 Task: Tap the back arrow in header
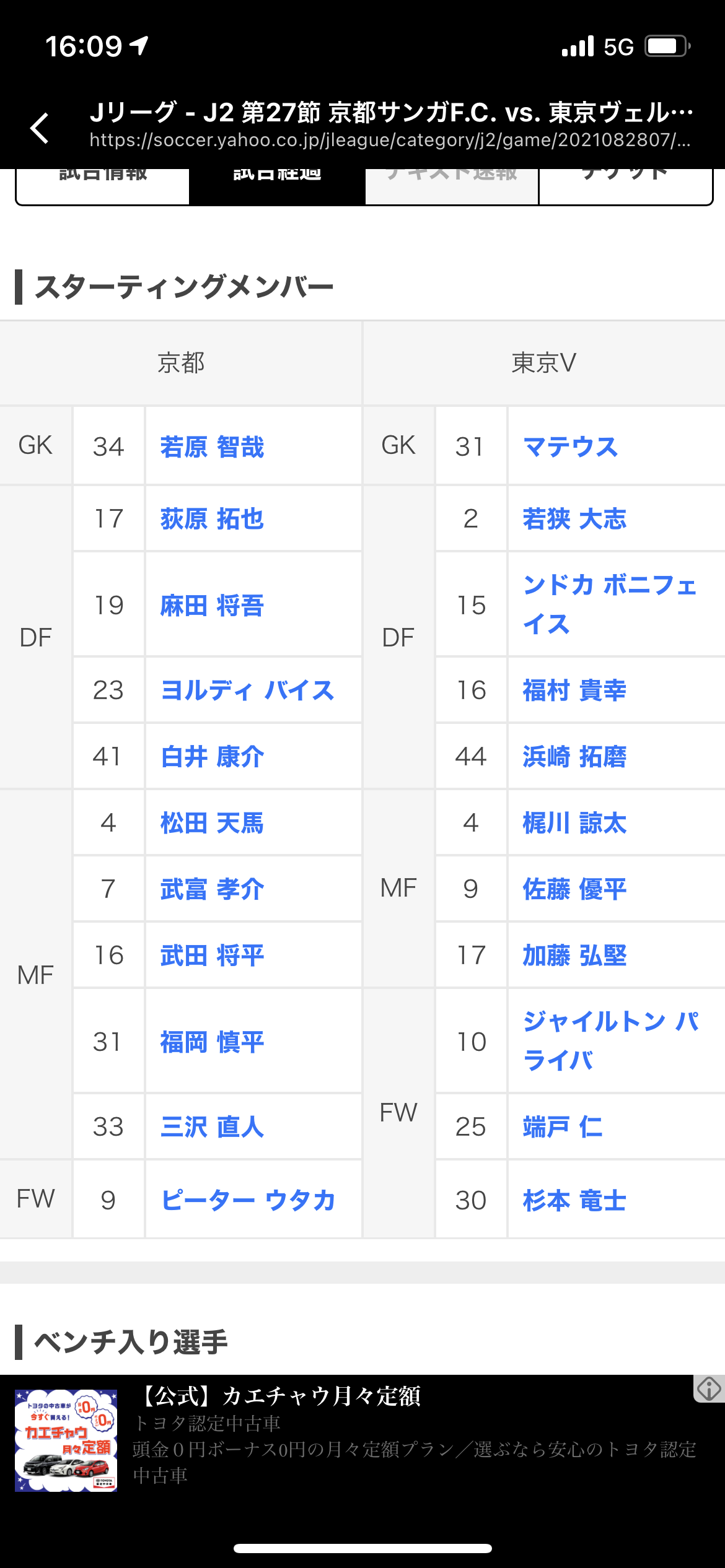(x=40, y=128)
